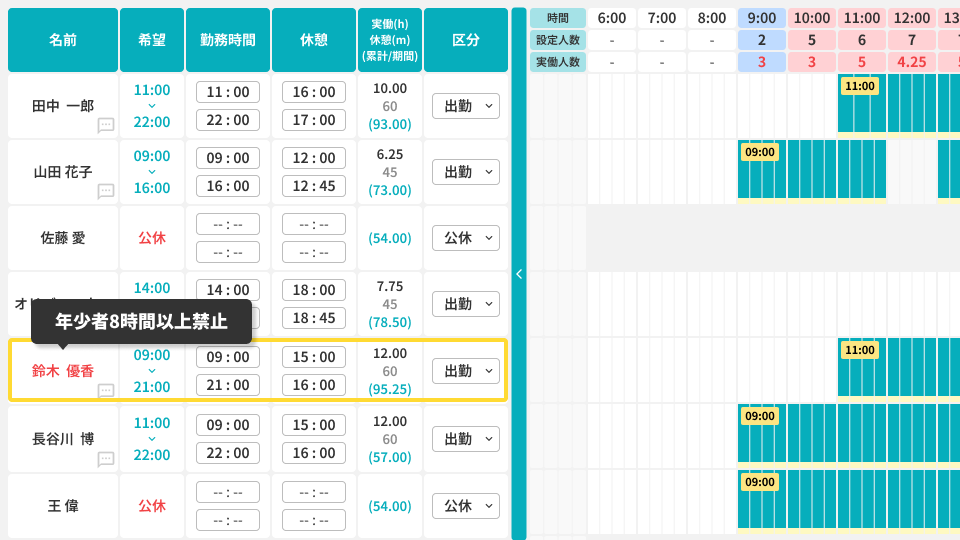Open 区分 dropdown in the 14:00 shift row
Screen dimensions: 960x540
pos(466,304)
